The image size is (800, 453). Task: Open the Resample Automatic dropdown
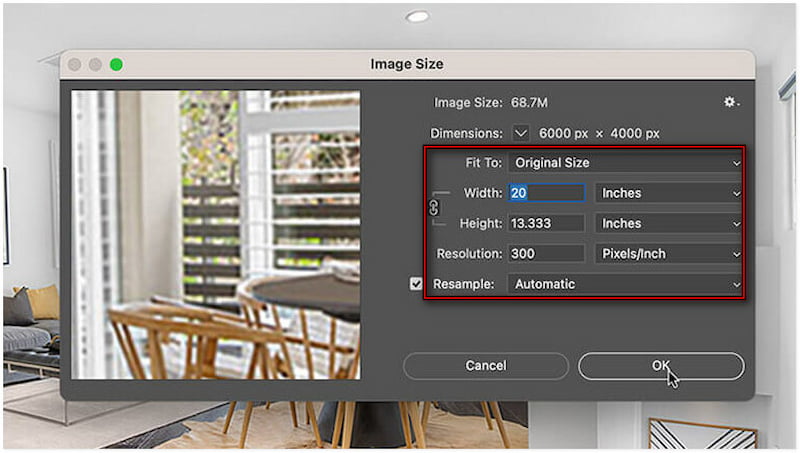[x=626, y=284]
